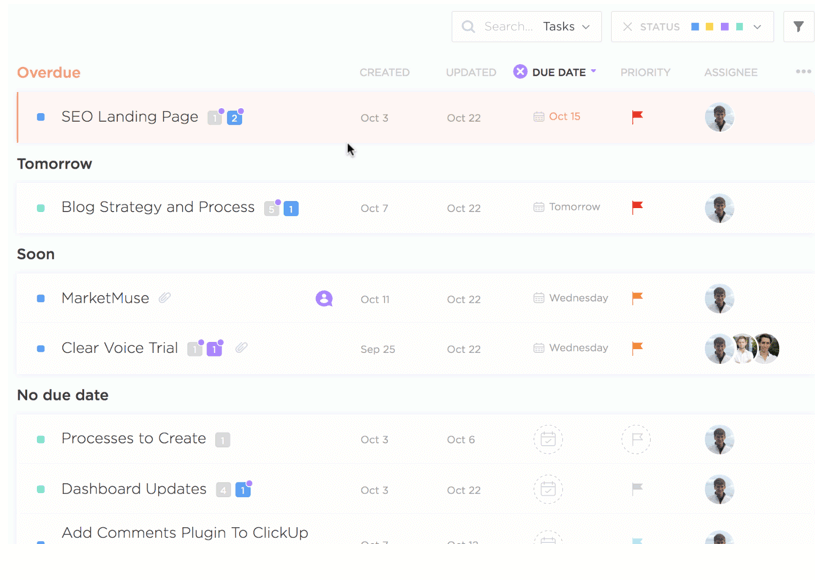The height and width of the screenshot is (580, 815).
Task: Clear the STATUS filter with the X
Action: point(627,27)
